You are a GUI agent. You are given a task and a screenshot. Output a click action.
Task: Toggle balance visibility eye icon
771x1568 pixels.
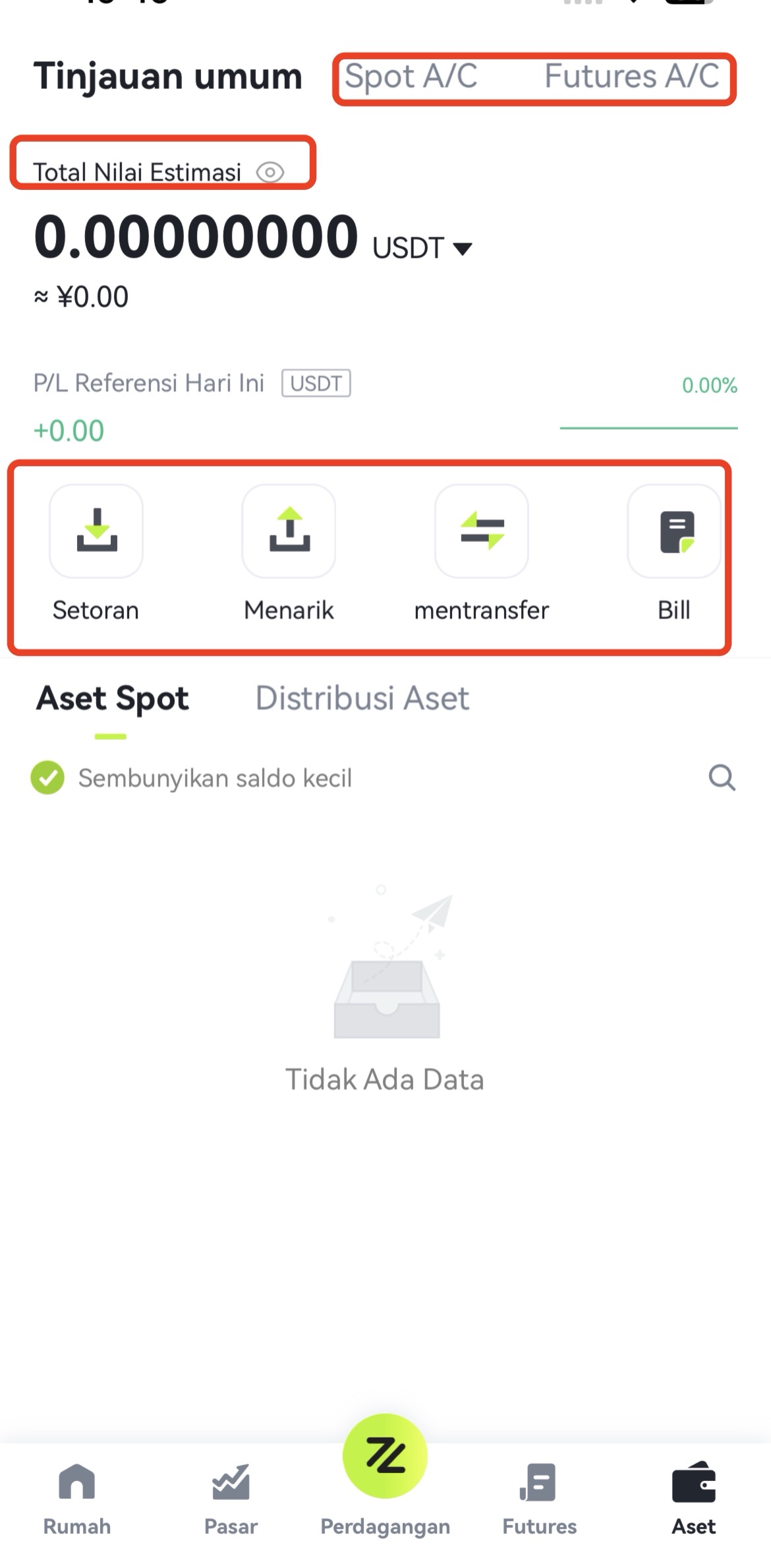[x=270, y=173]
